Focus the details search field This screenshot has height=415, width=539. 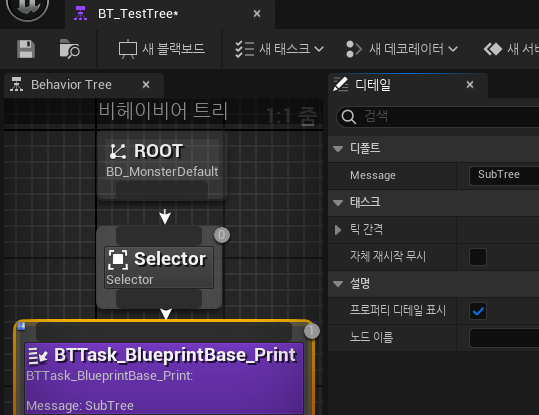coord(438,117)
